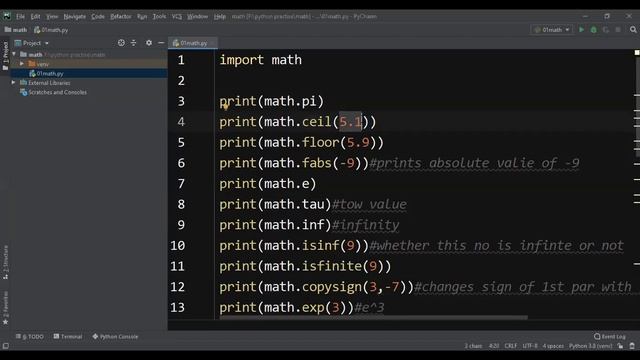The image size is (640, 360).
Task: Click on 'import math' on line 1
Action: [260, 60]
